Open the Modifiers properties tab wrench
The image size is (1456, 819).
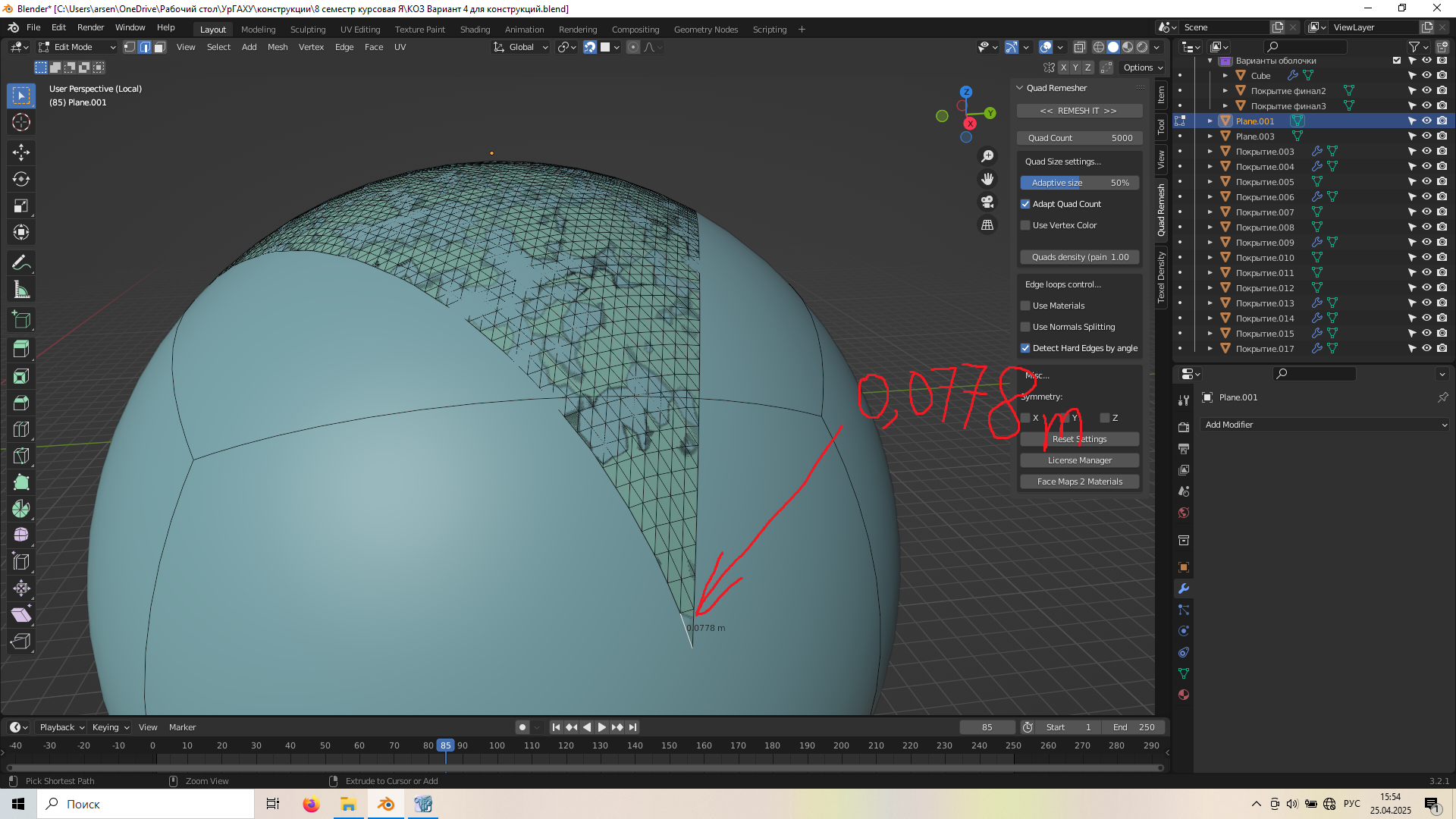pyautogui.click(x=1184, y=588)
